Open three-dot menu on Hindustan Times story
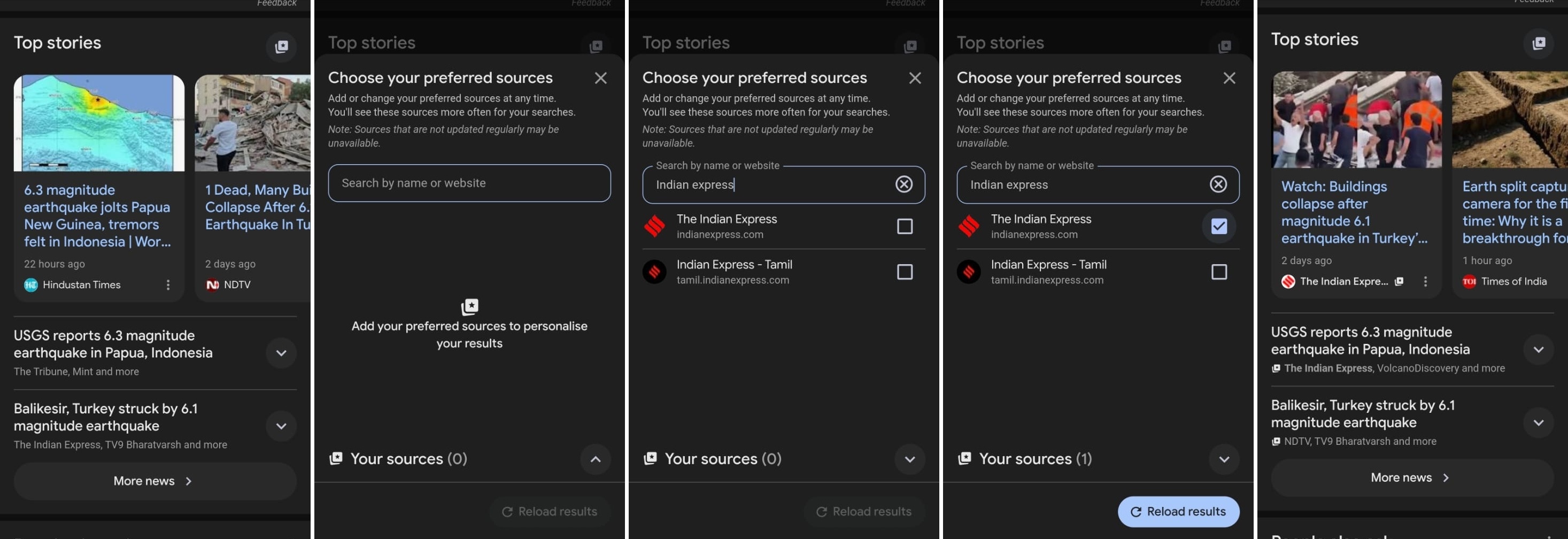Screen dimensions: 1568x539 point(168,284)
